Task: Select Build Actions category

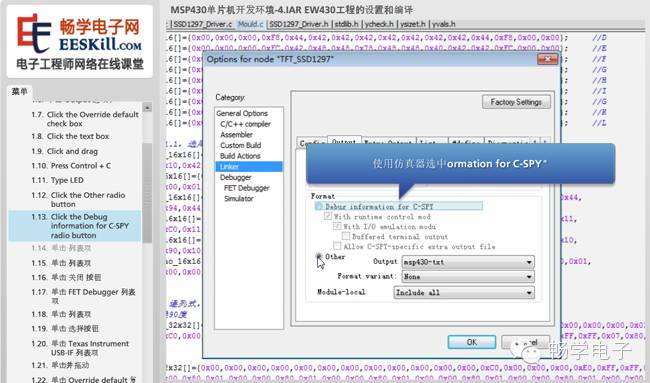Action: coord(240,156)
